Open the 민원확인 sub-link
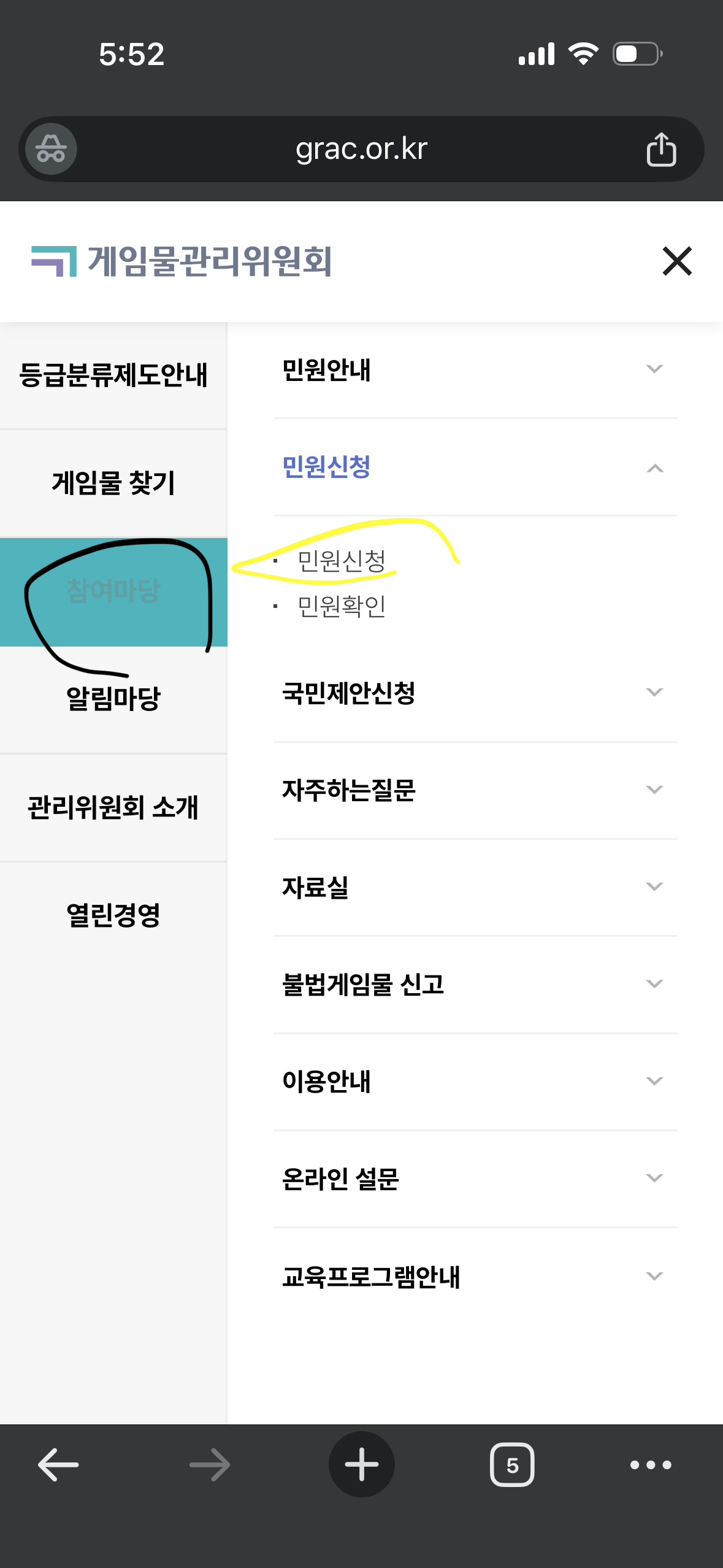 342,606
